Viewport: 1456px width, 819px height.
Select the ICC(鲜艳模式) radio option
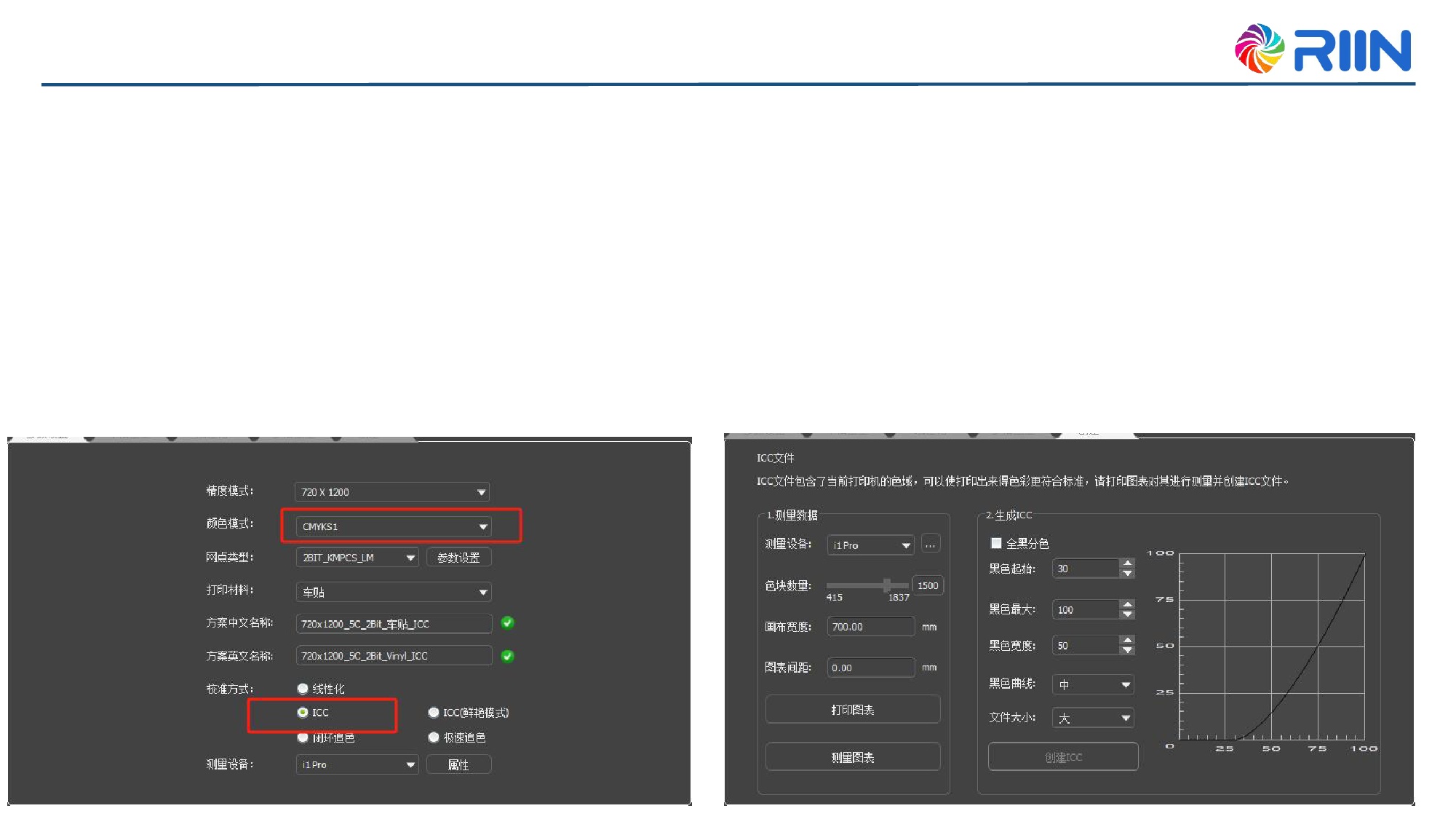(x=434, y=713)
